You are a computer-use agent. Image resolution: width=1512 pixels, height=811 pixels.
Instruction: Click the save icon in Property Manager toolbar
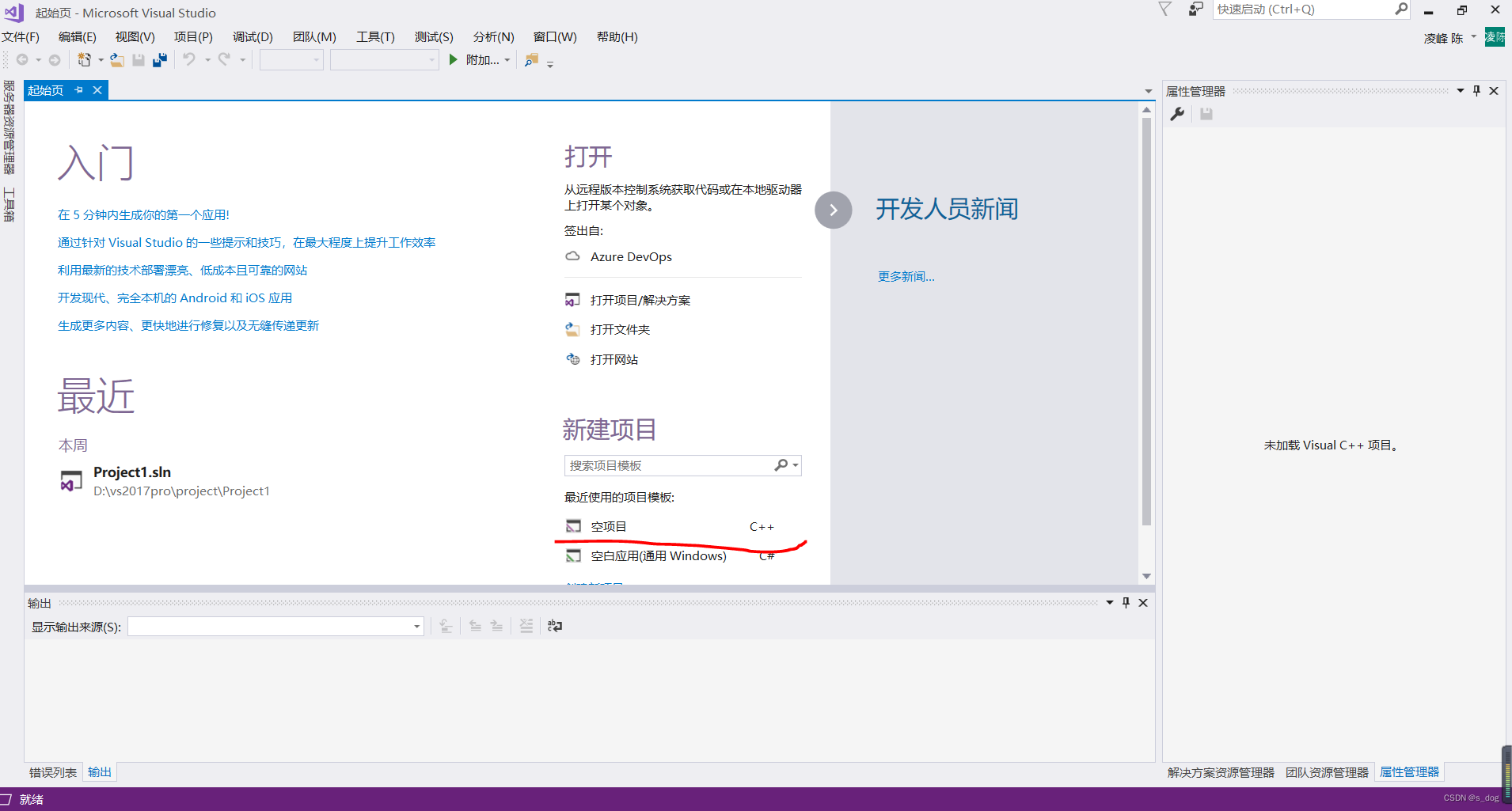[1206, 114]
